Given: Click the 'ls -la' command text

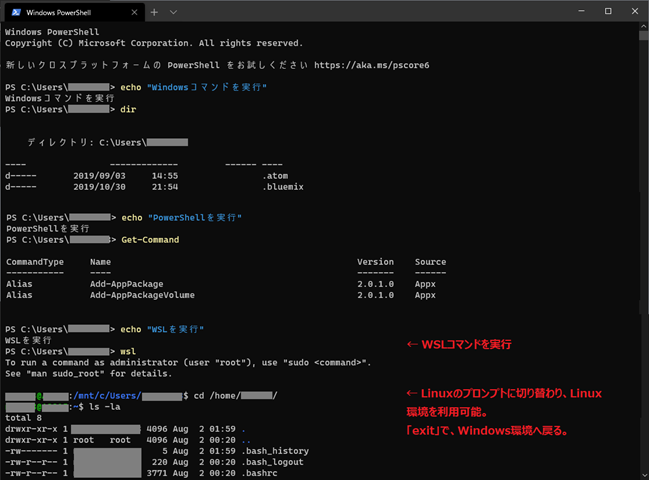Looking at the screenshot, I should [x=105, y=407].
